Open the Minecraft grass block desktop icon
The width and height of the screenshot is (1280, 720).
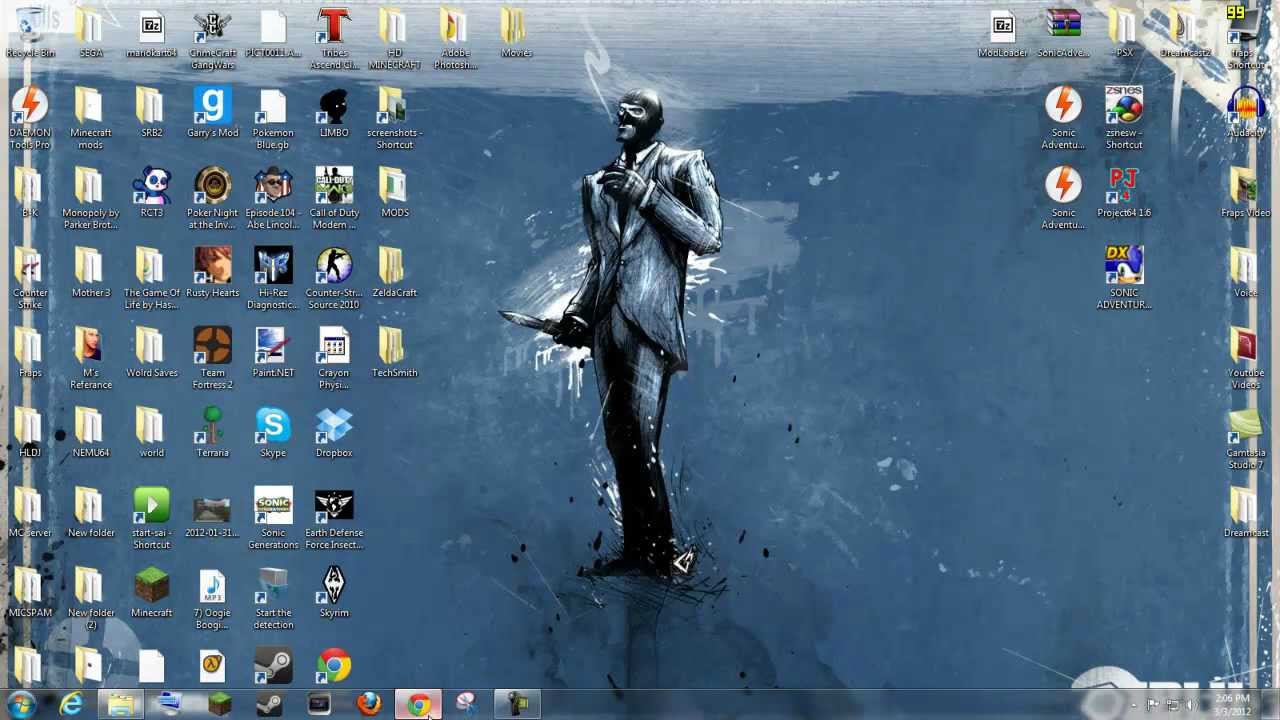152,593
